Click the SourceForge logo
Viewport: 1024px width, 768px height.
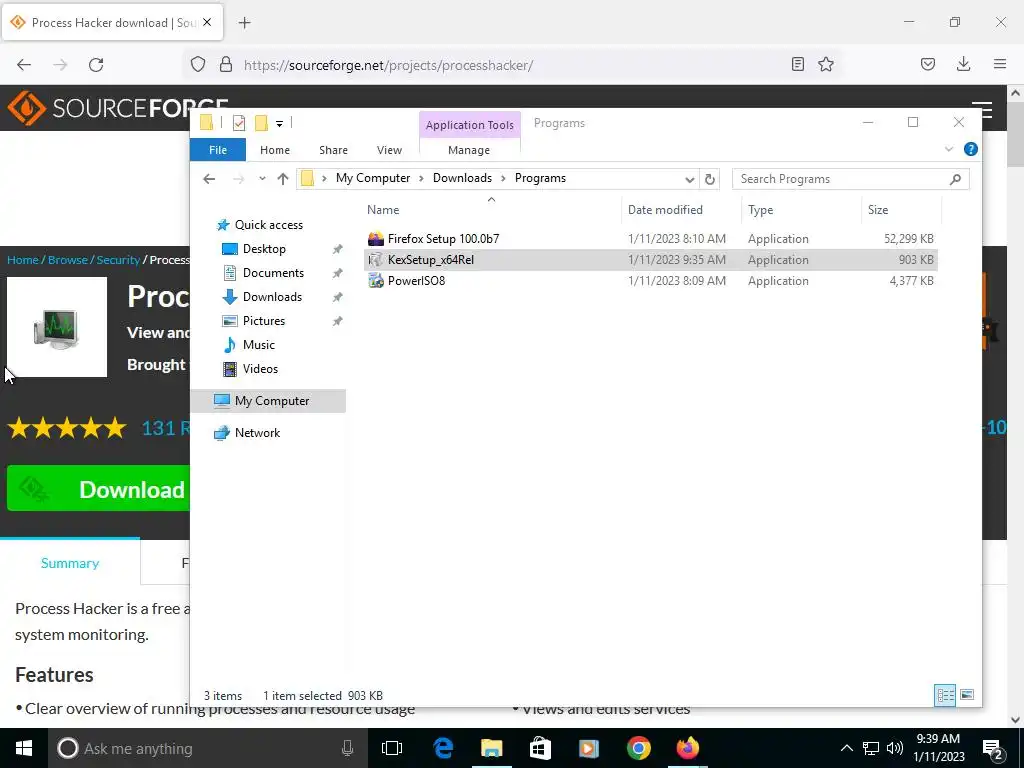pyautogui.click(x=118, y=108)
